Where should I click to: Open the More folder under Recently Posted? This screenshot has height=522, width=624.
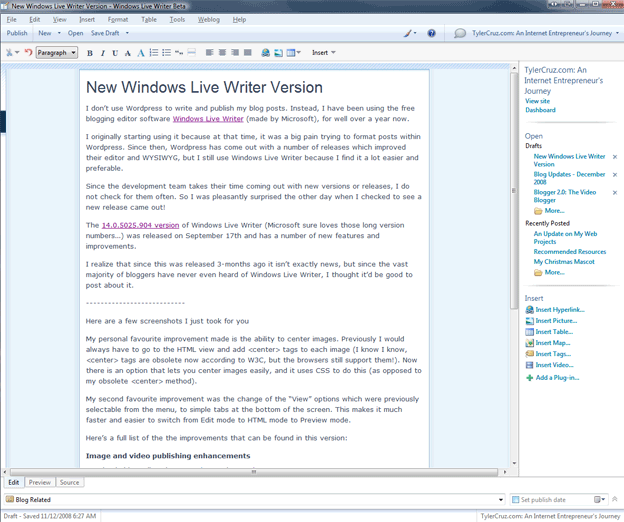pos(549,273)
